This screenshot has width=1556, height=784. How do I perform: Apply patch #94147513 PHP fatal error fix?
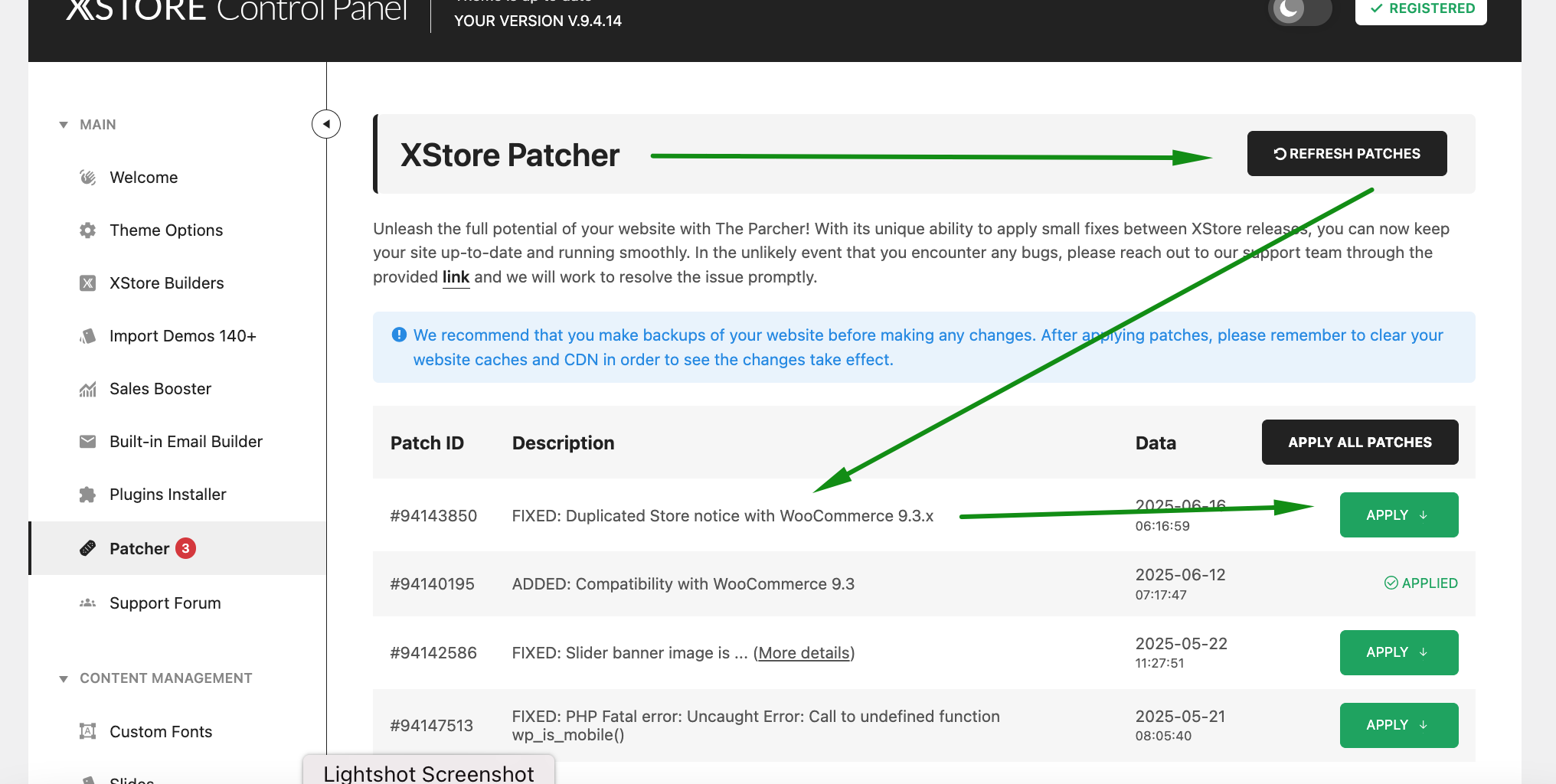point(1399,725)
